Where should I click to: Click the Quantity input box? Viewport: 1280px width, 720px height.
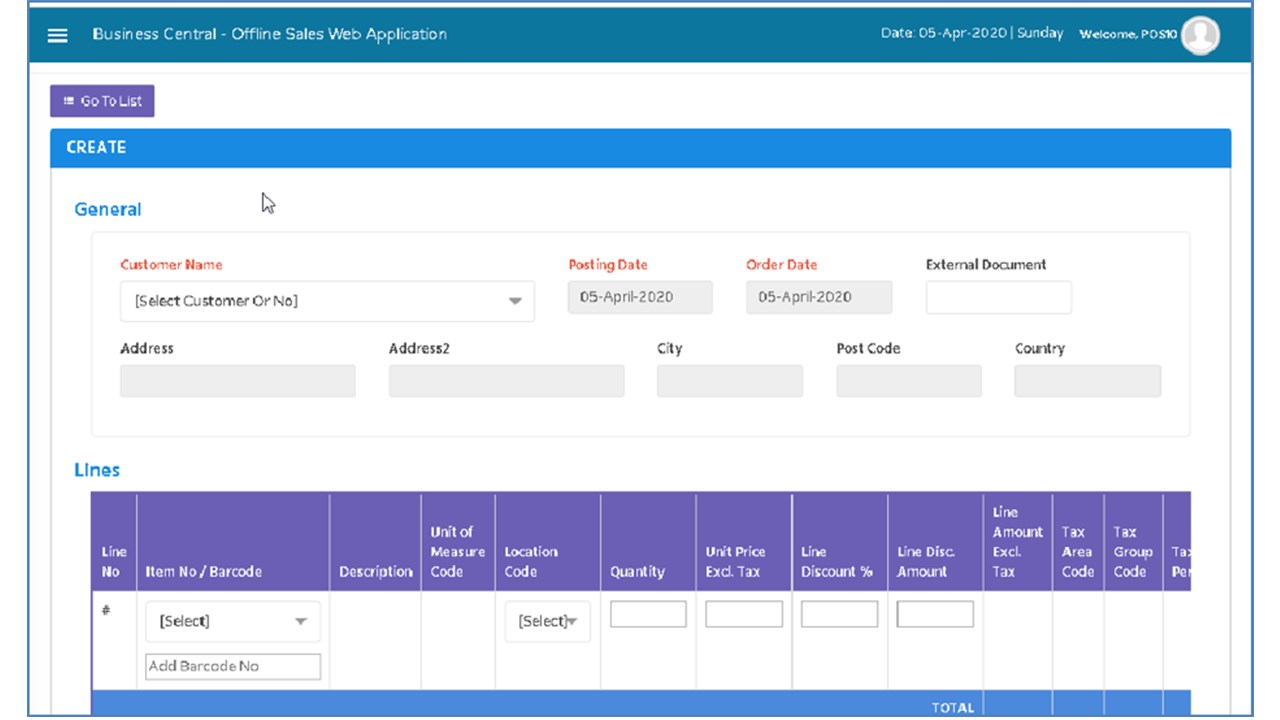(648, 614)
